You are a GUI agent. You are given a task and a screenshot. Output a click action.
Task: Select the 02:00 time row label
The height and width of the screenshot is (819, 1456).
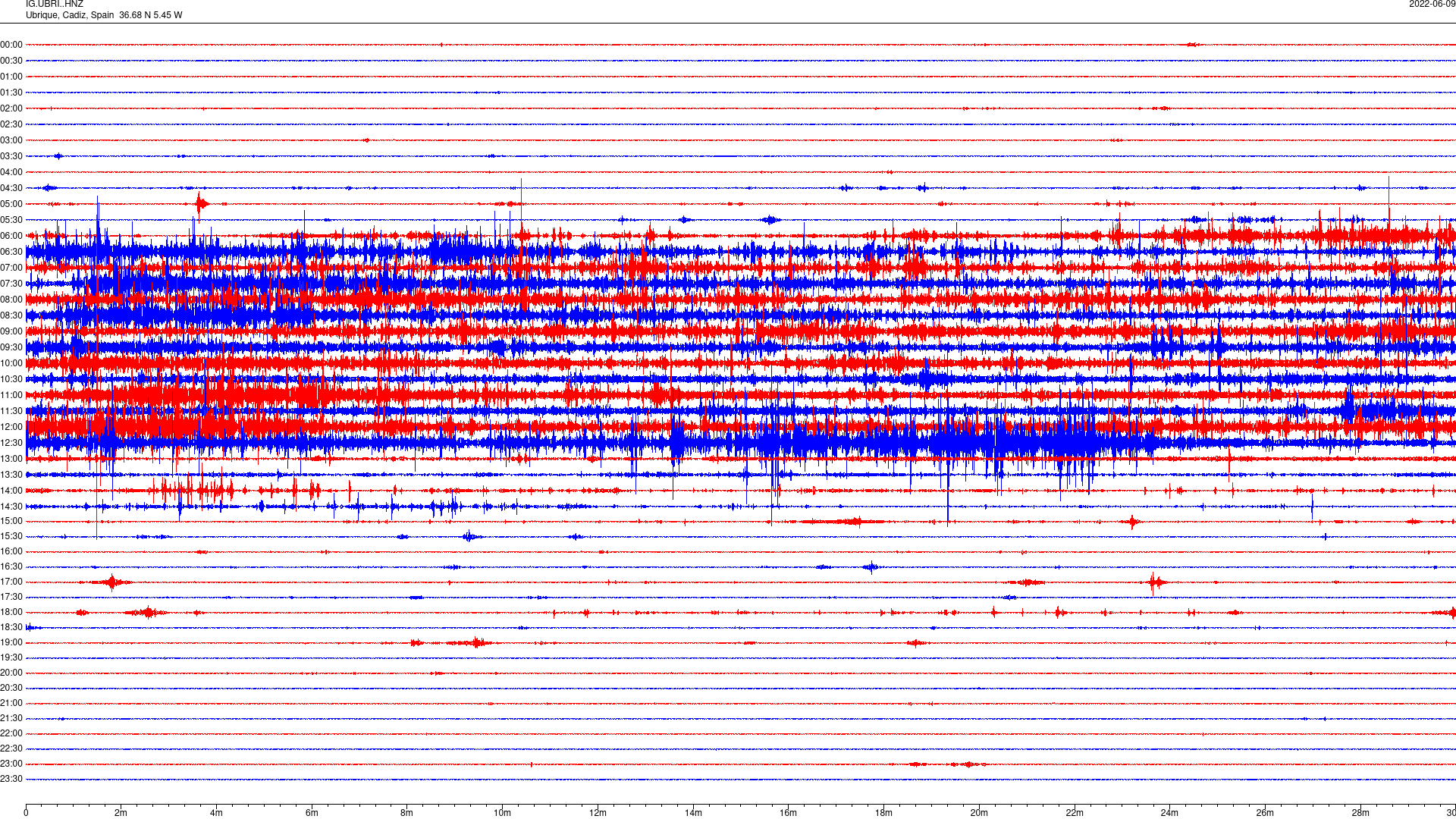click(x=11, y=108)
